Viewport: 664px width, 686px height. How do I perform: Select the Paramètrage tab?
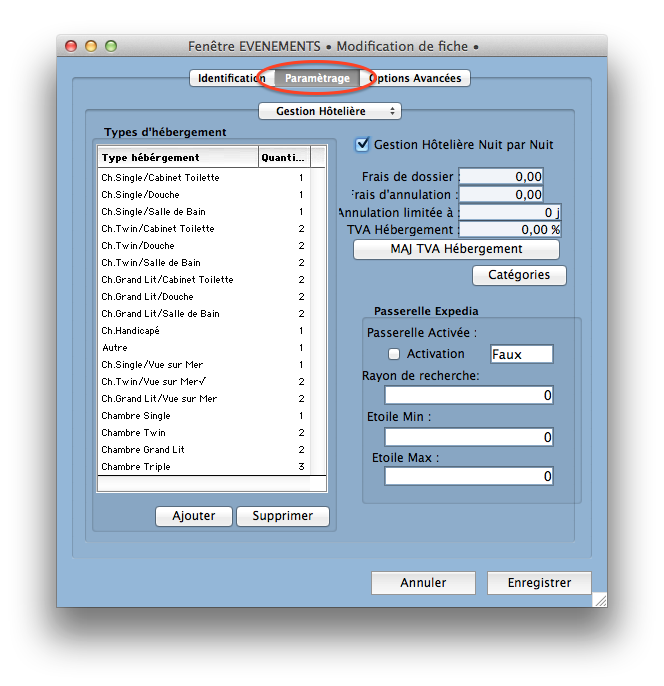pos(317,78)
